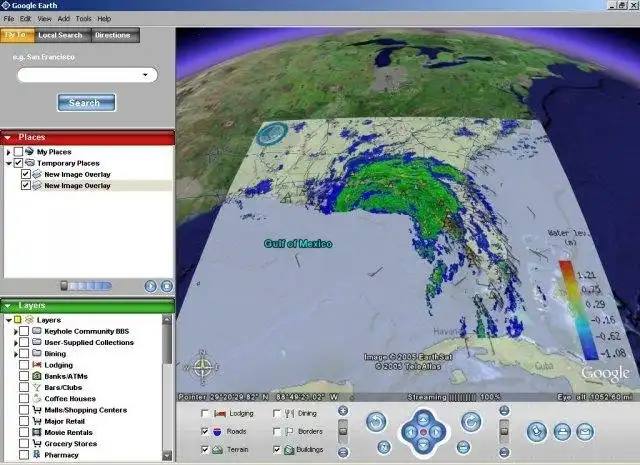Click the red center dot of navigation pad
The width and height of the screenshot is (640, 465).
coord(423,432)
